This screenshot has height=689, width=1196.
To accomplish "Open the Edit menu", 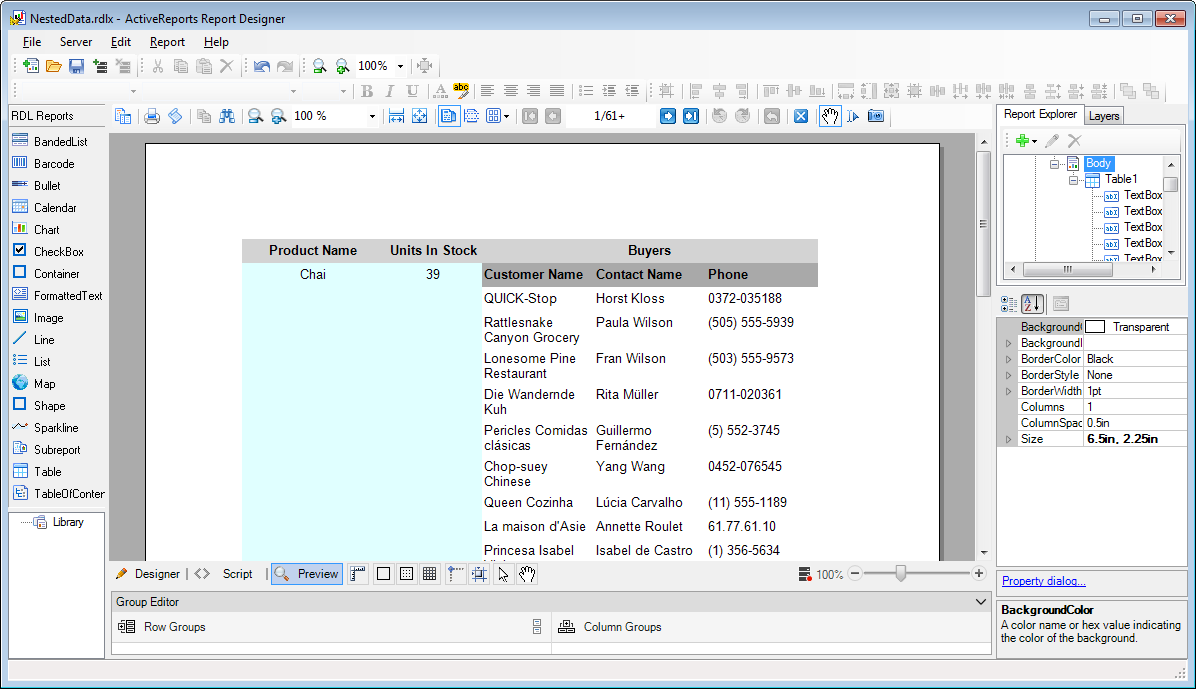I will pyautogui.click(x=121, y=42).
